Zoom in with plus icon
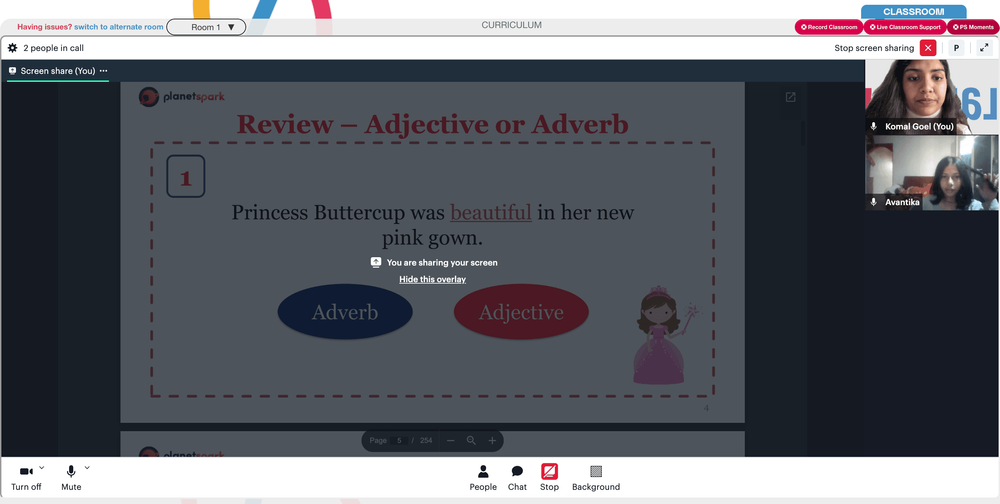Viewport: 1000px width, 504px height. tap(492, 441)
